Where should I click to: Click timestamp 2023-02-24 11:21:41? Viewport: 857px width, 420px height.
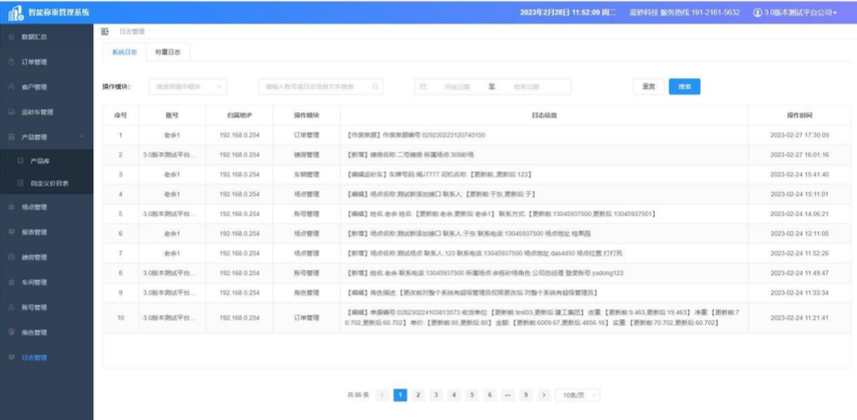(800, 318)
